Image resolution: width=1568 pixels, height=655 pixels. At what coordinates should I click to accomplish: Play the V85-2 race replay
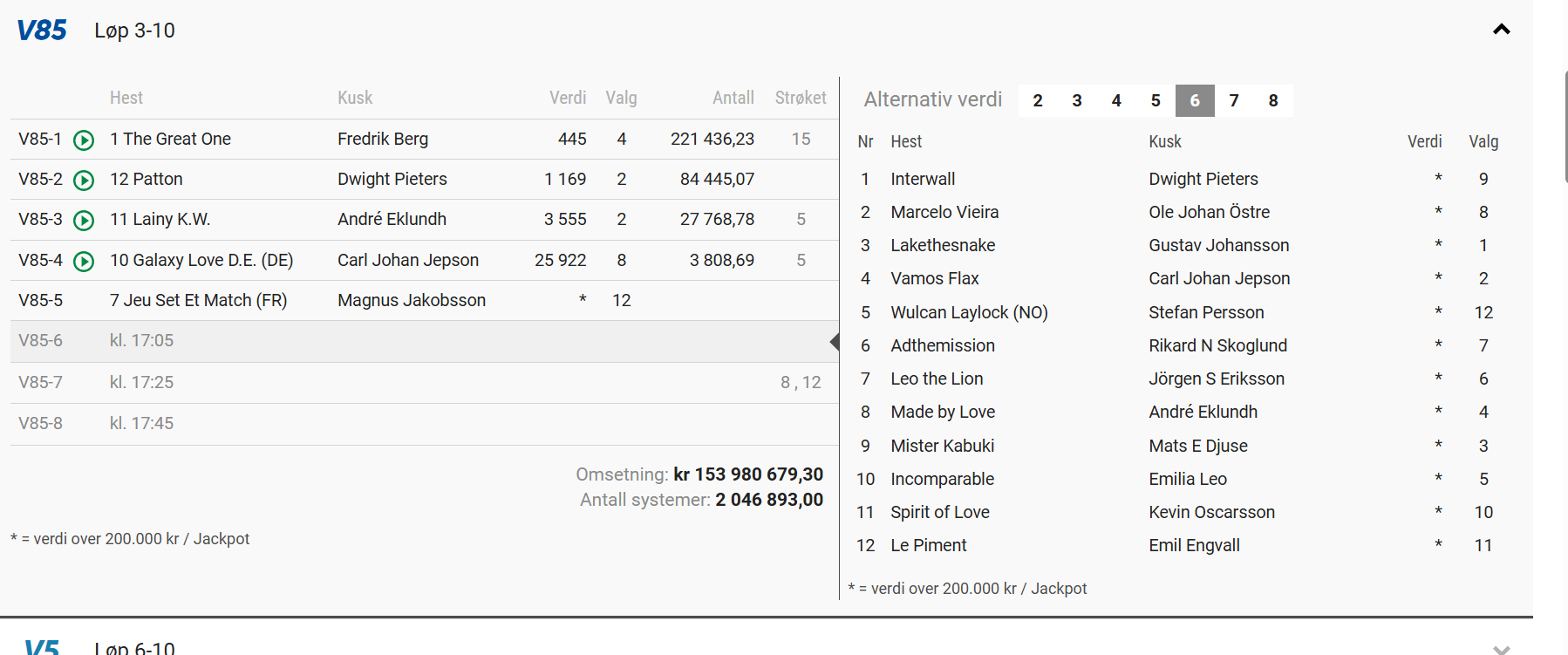tap(84, 180)
